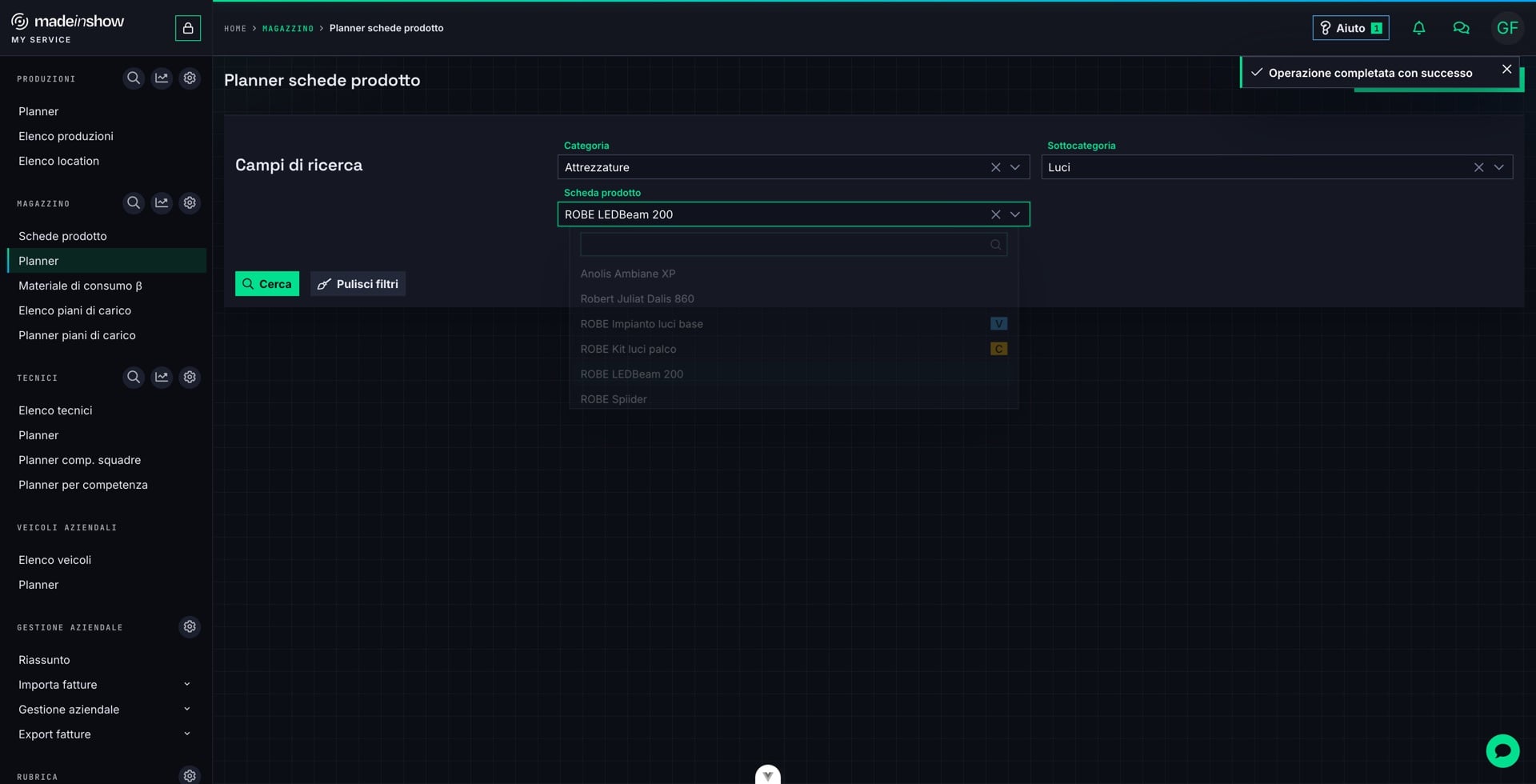Open Elenco produzioni

(x=66, y=136)
